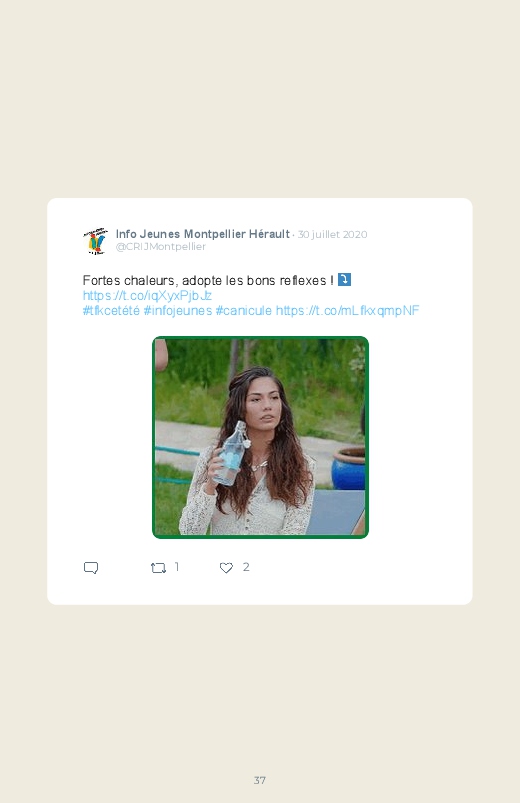Select the #infojeunes hashtag
The image size is (520, 803).
point(178,310)
